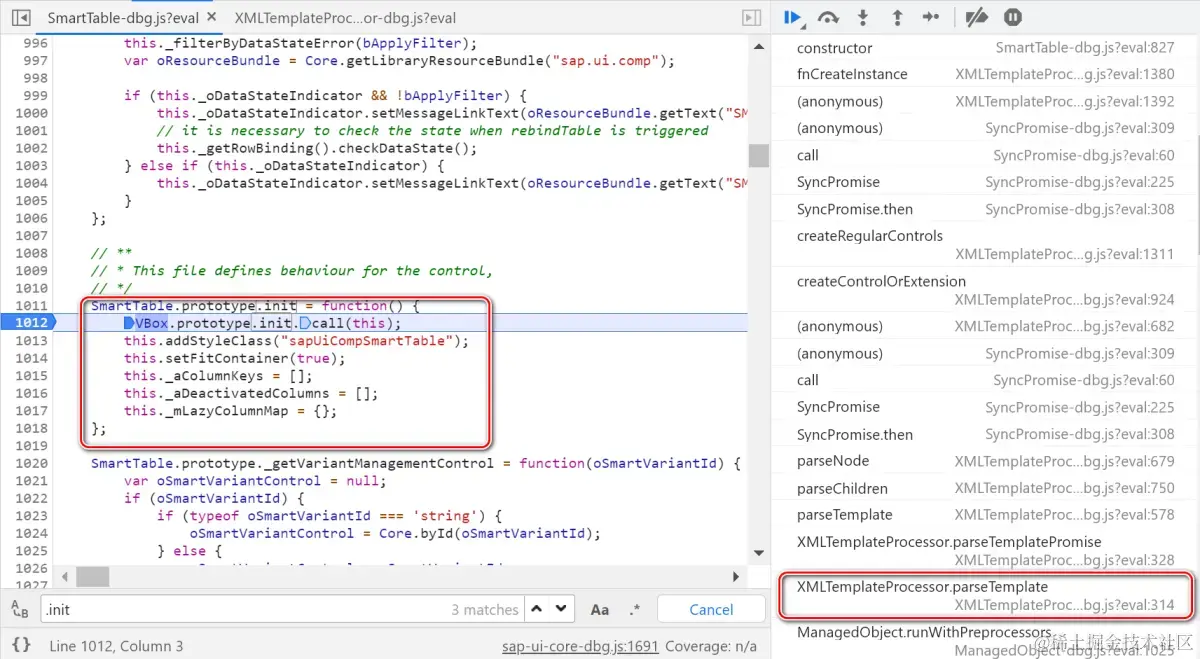
Task: Toggle Match Case (Aa) option
Action: 600,609
